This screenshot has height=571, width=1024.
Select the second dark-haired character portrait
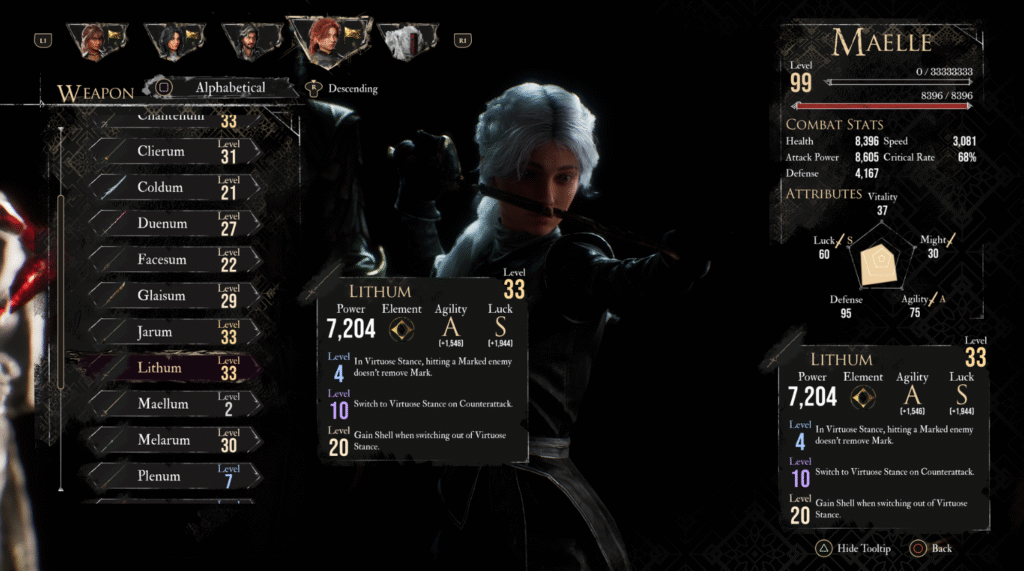click(x=174, y=42)
